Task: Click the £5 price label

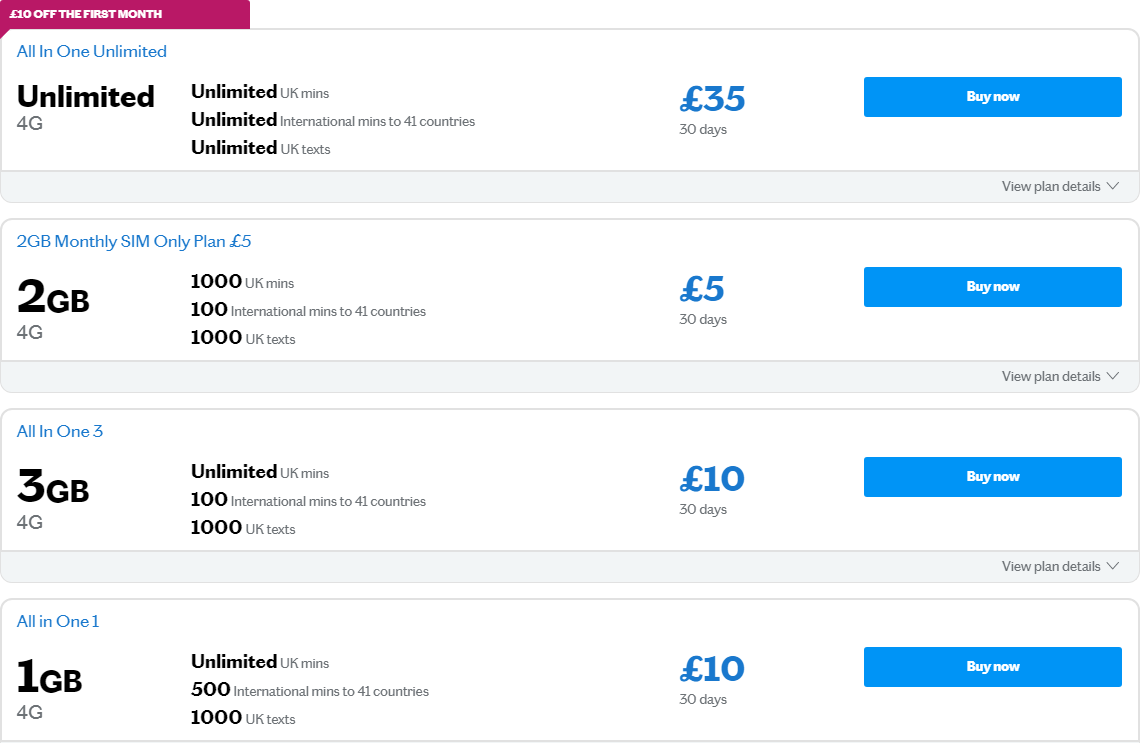Action: [x=702, y=289]
